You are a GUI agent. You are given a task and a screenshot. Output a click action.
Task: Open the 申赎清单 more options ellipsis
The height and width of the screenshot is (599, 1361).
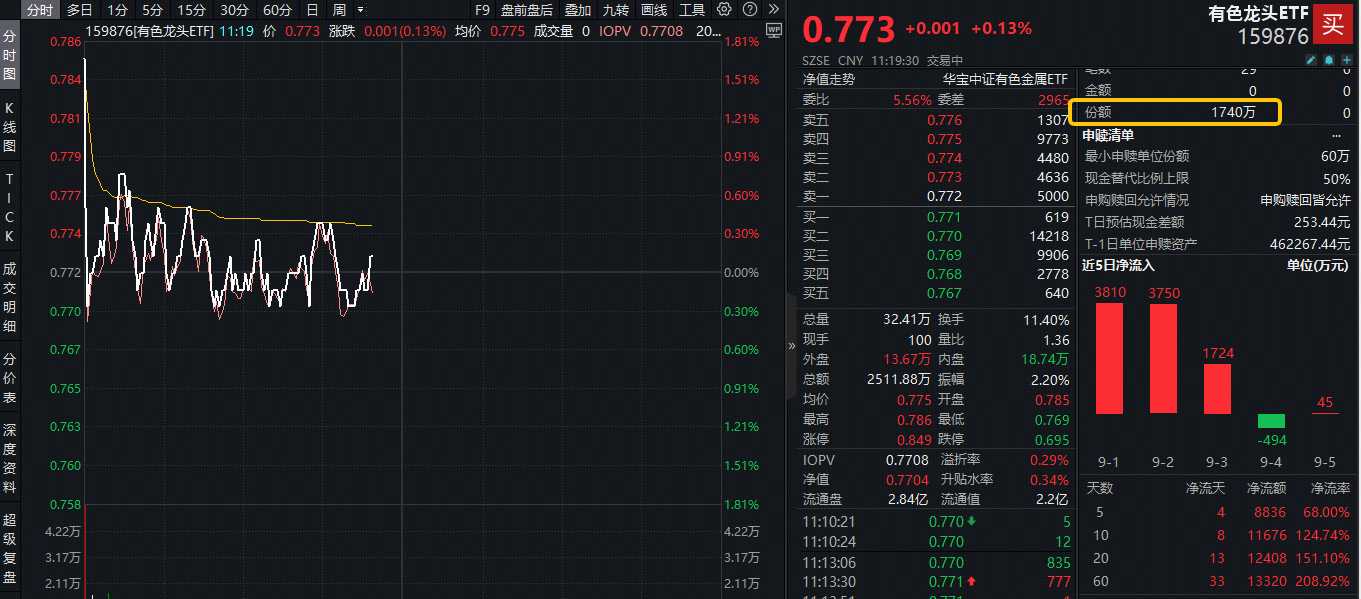(x=1336, y=135)
